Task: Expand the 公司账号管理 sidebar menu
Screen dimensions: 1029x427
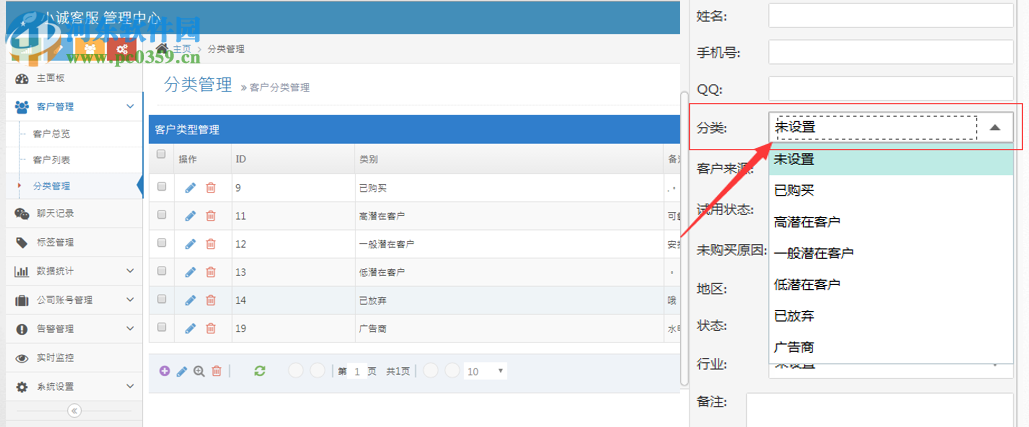Action: [x=72, y=300]
